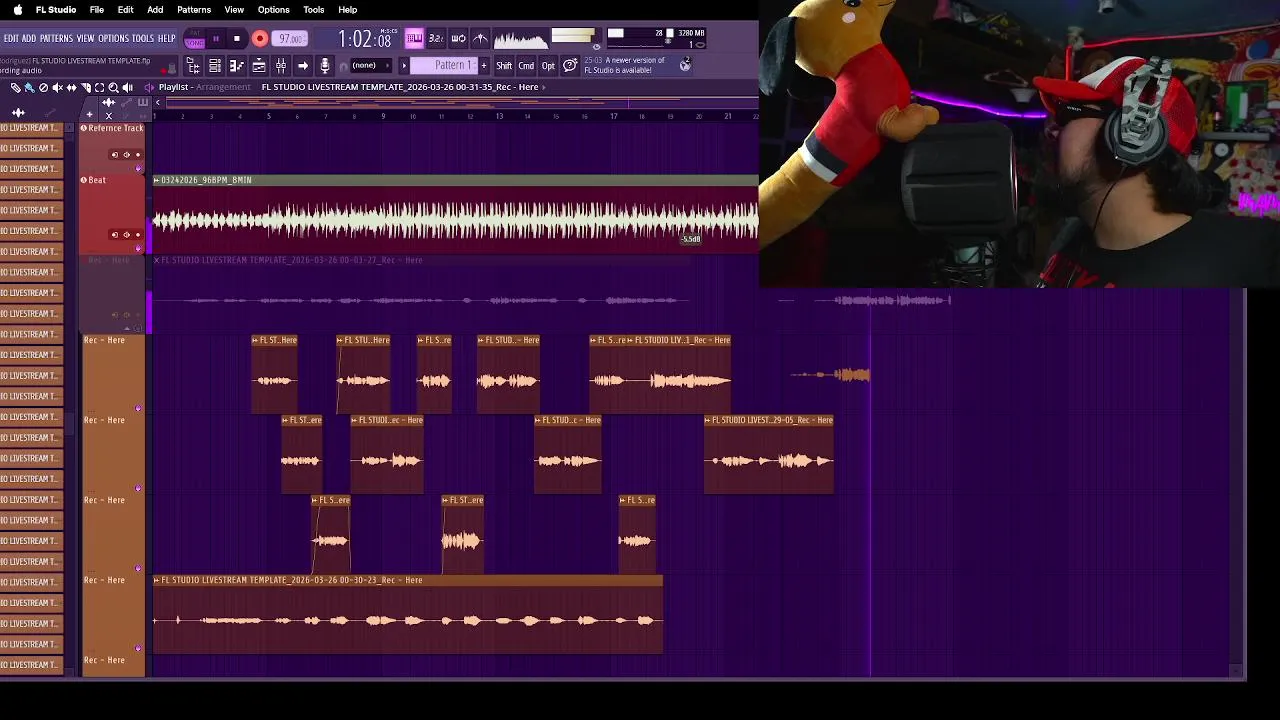Viewport: 1280px width, 720px height.
Task: Stop playback with the transport stop button
Action: click(237, 38)
